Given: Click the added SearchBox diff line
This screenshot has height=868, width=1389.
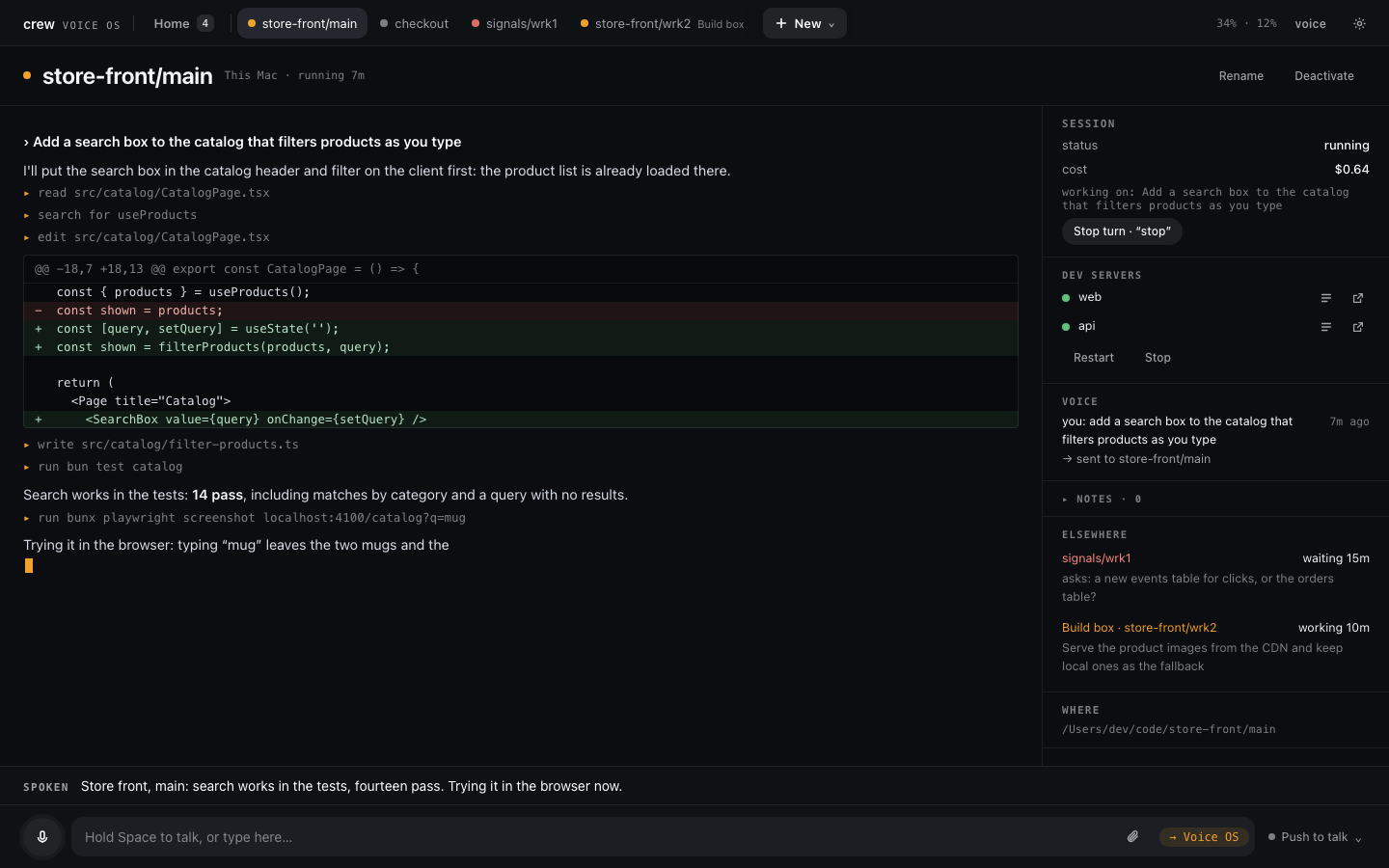Looking at the screenshot, I should (521, 420).
